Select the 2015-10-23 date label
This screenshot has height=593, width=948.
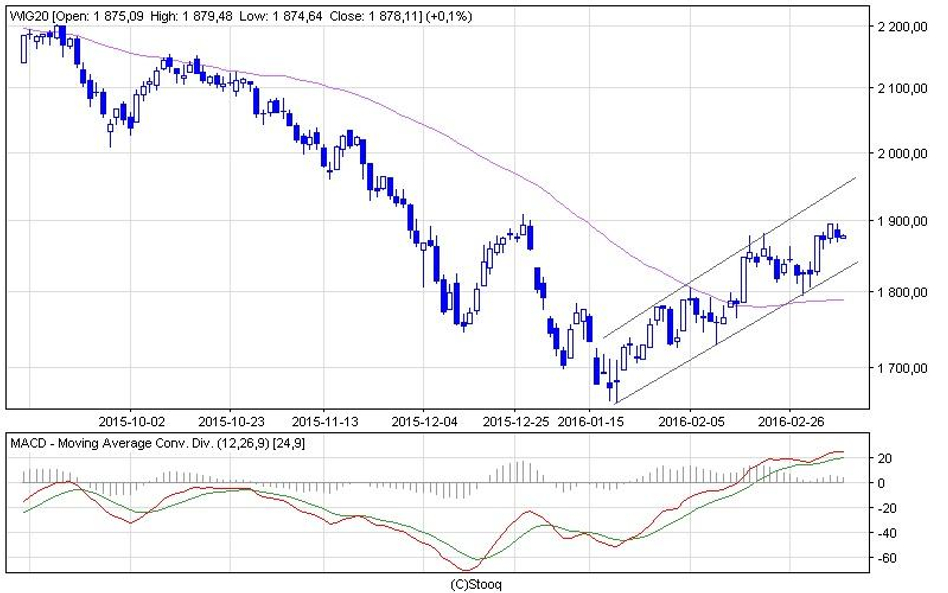[231, 420]
